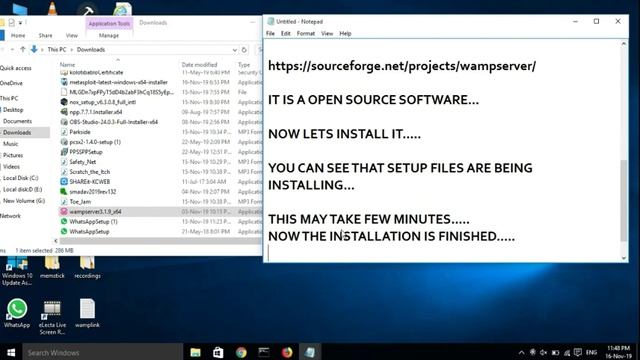Open the memstick desktop folder

point(52,267)
